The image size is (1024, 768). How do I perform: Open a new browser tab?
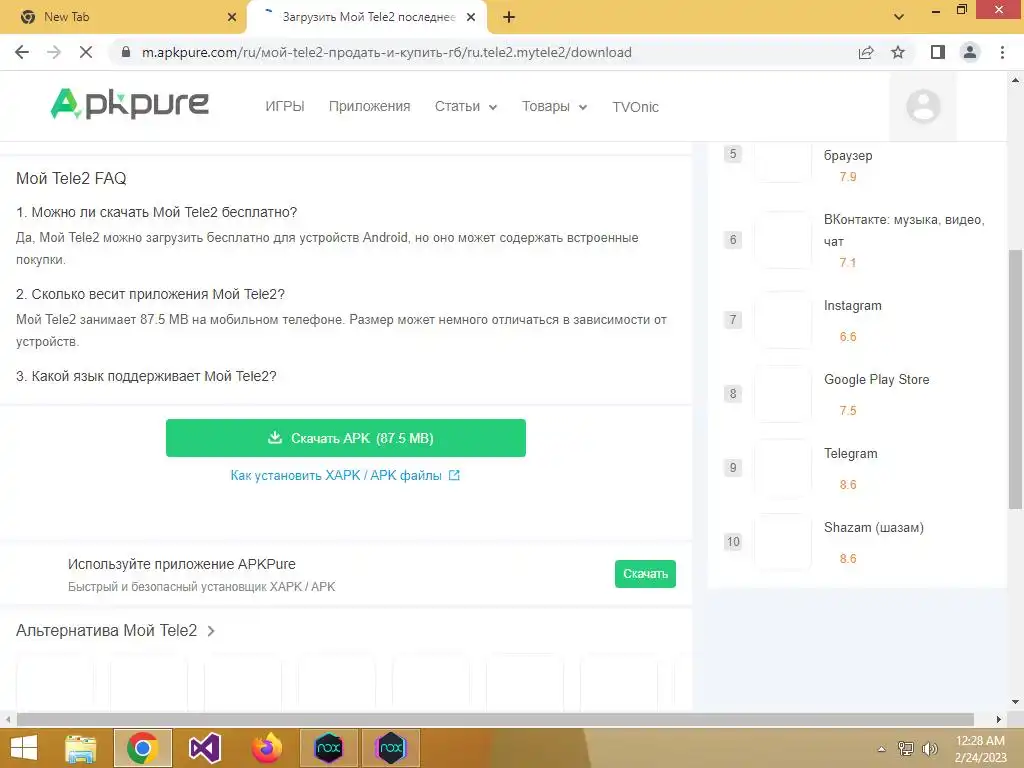point(509,18)
